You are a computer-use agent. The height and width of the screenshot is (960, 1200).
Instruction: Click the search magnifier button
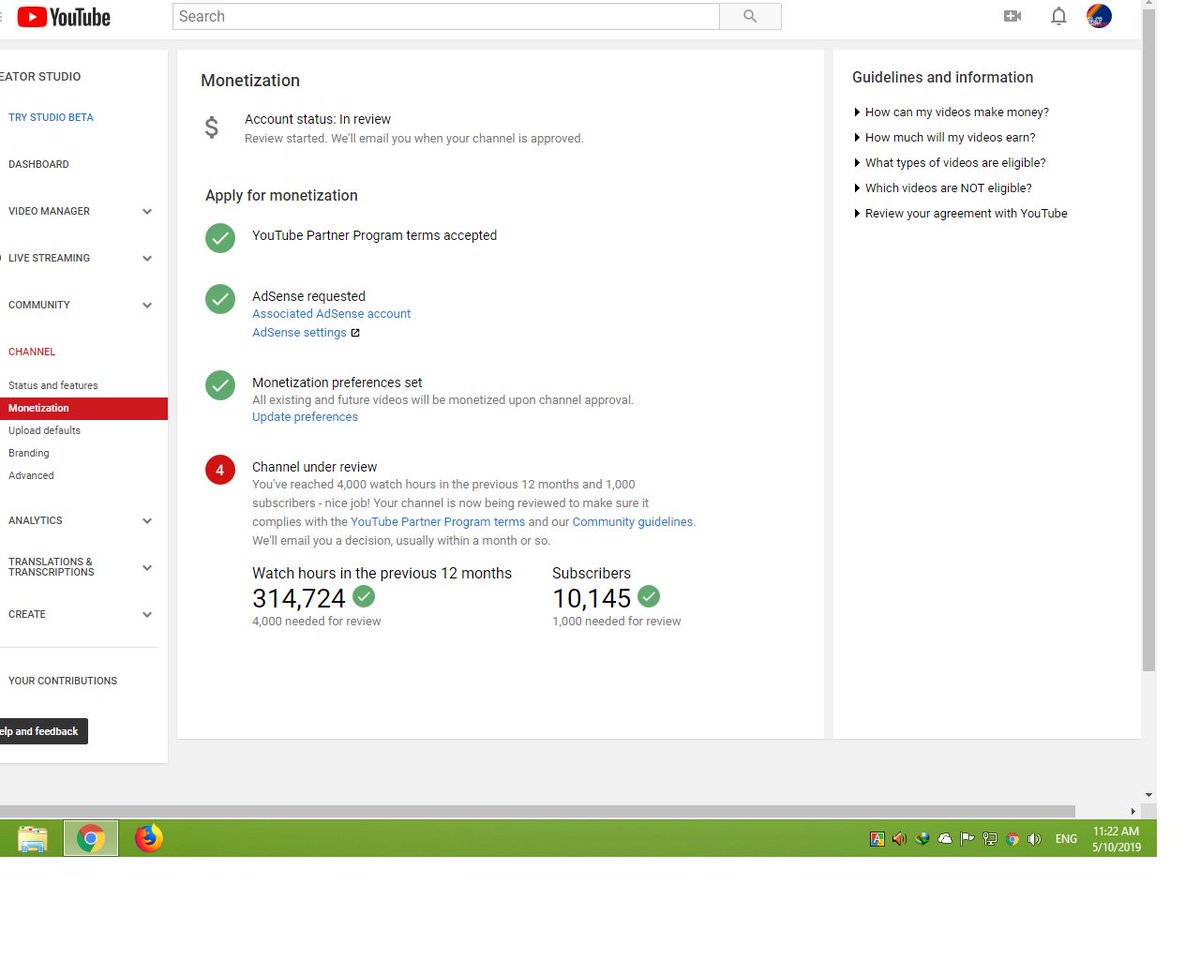(750, 16)
